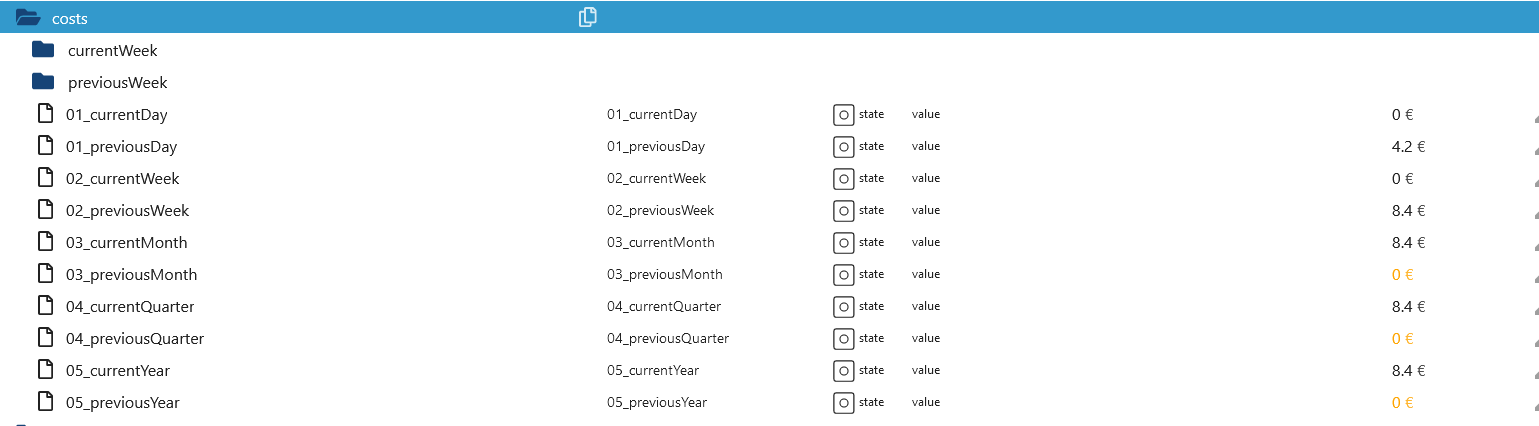Click the state icon for 01_currentDay

843,115
